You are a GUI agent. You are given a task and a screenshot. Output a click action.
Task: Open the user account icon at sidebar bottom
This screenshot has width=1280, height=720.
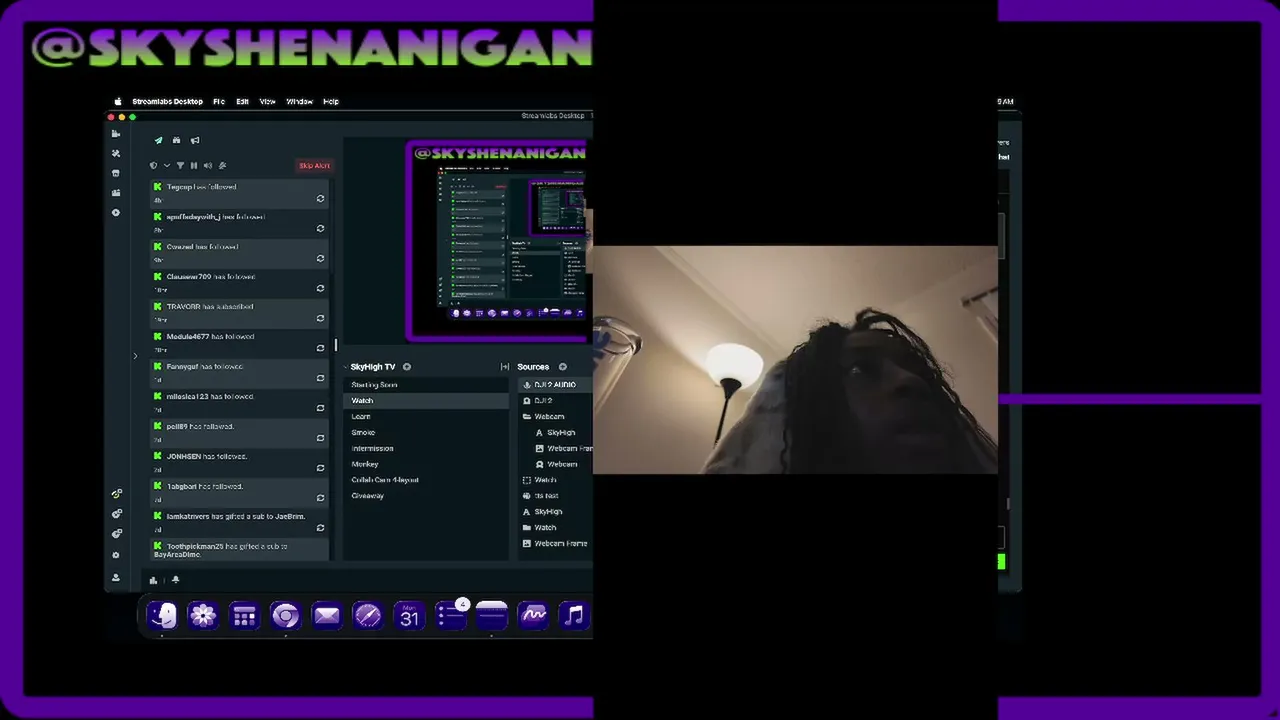tap(116, 577)
